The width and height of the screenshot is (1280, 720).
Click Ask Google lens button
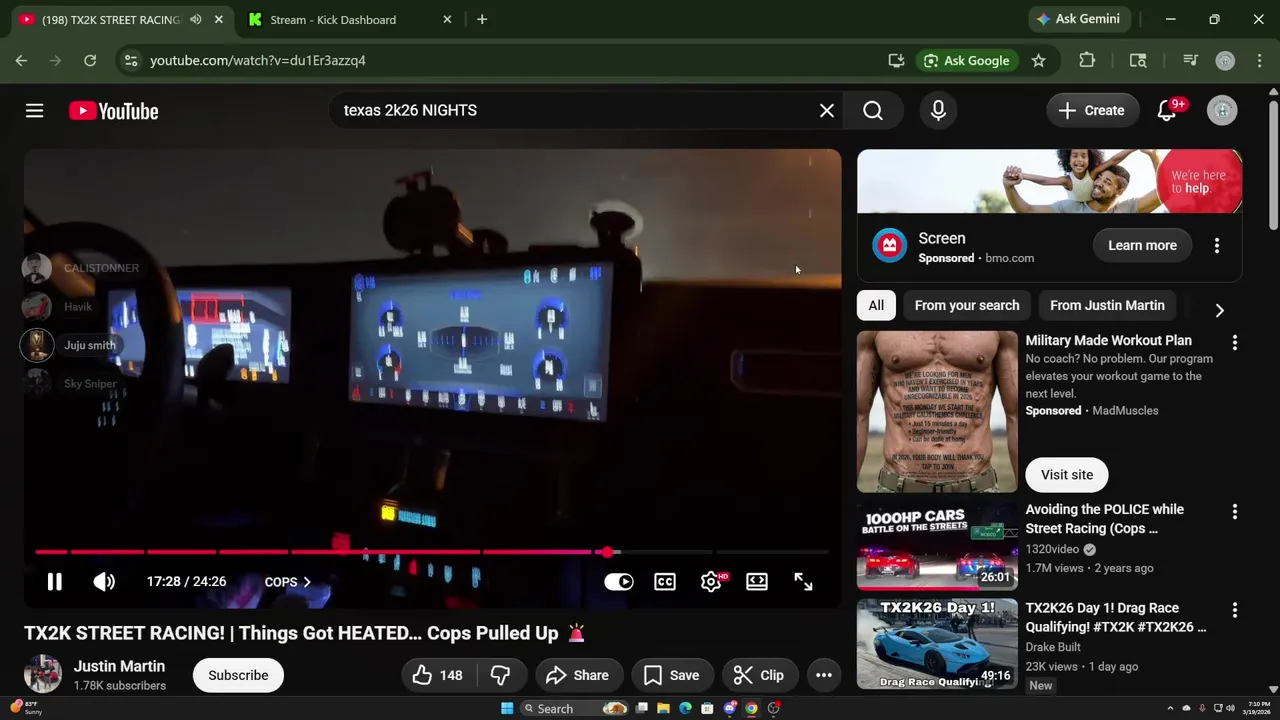click(966, 61)
